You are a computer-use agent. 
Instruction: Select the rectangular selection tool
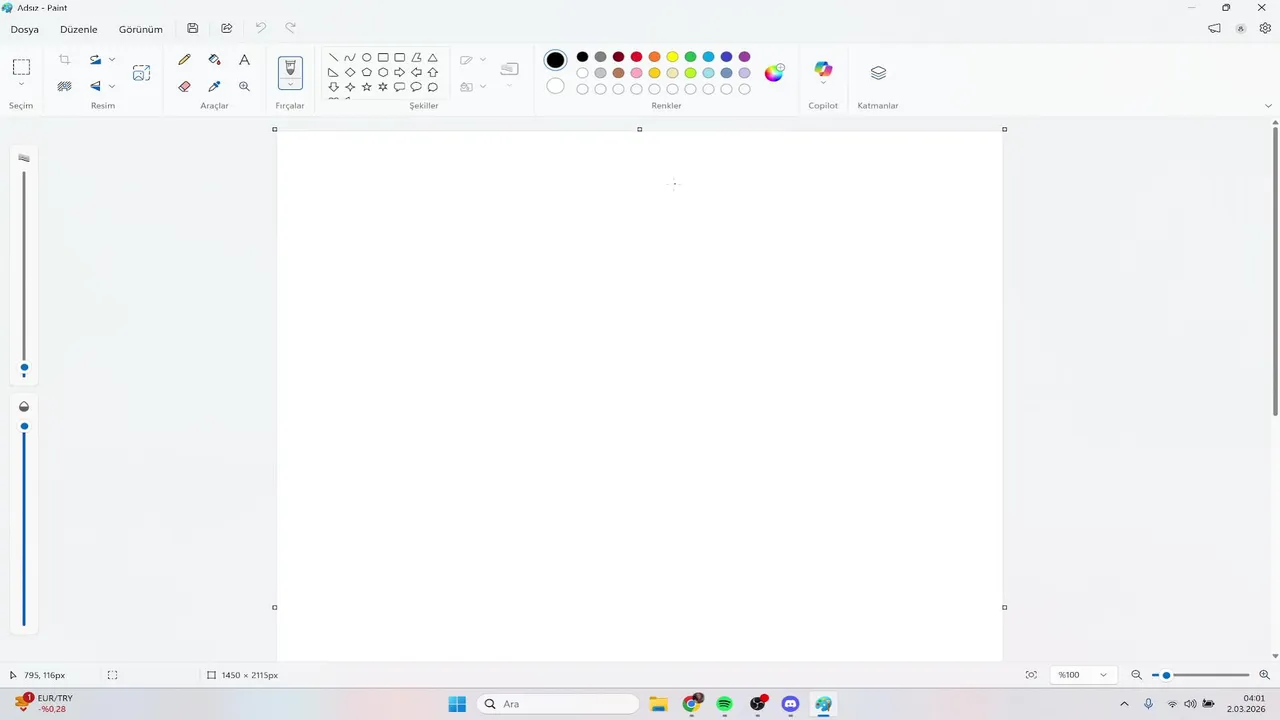(x=21, y=67)
